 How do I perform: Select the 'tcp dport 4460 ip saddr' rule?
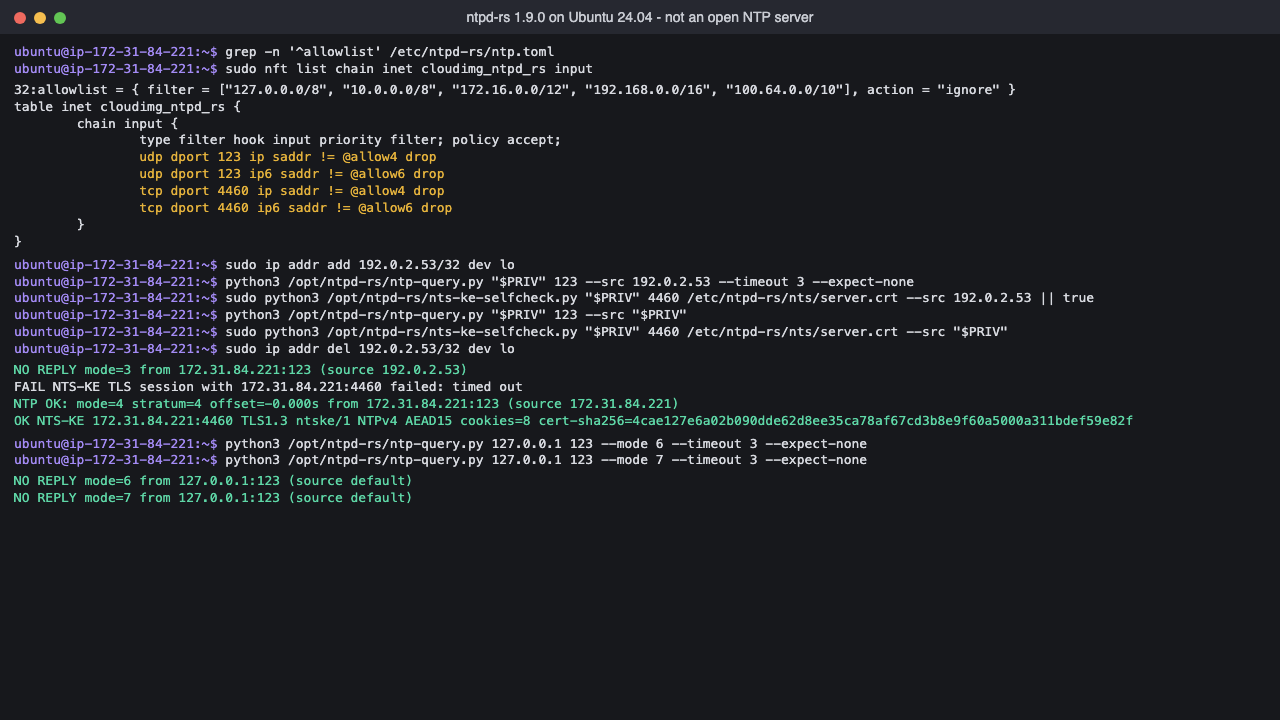(292, 191)
